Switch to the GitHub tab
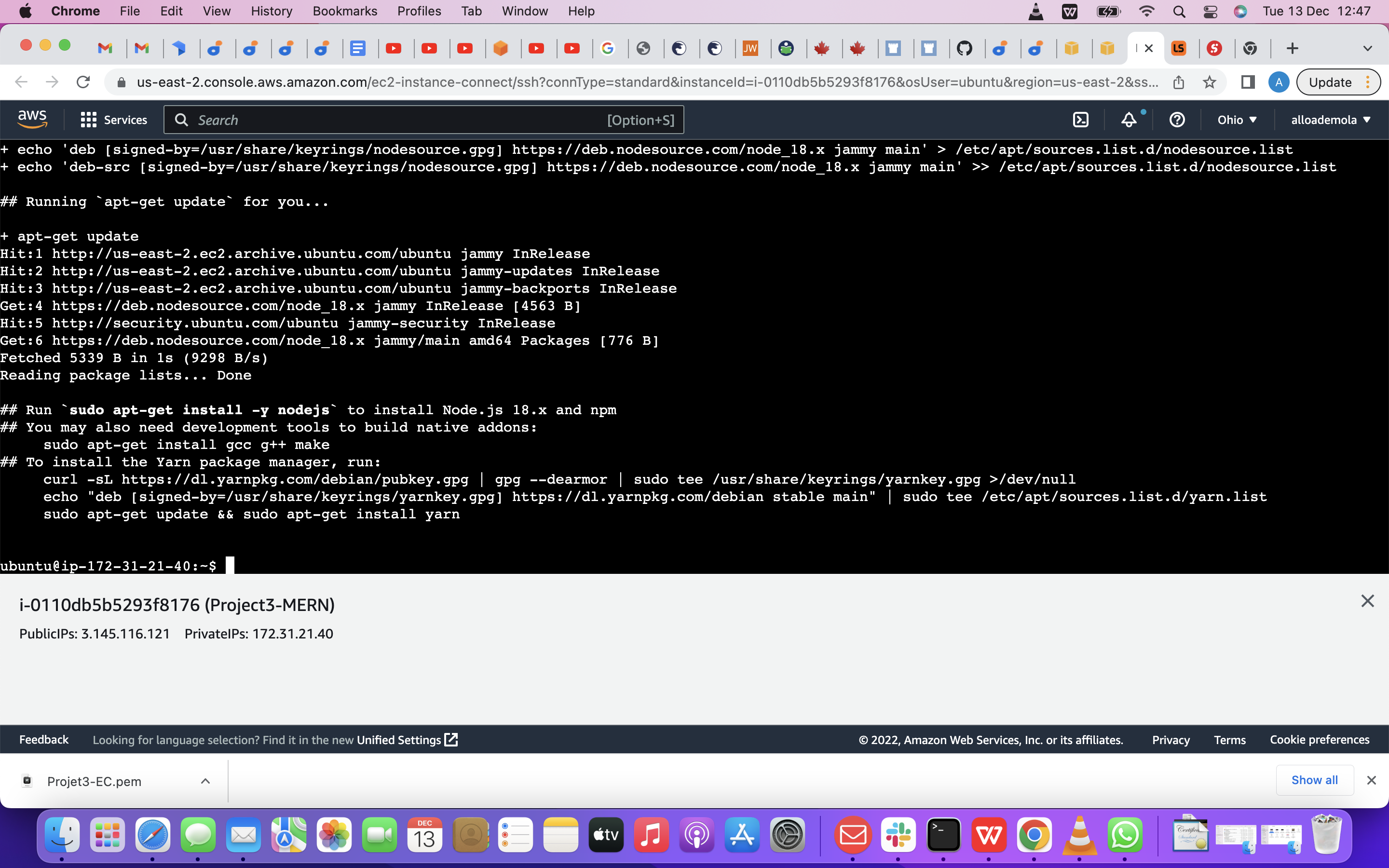 (964, 48)
